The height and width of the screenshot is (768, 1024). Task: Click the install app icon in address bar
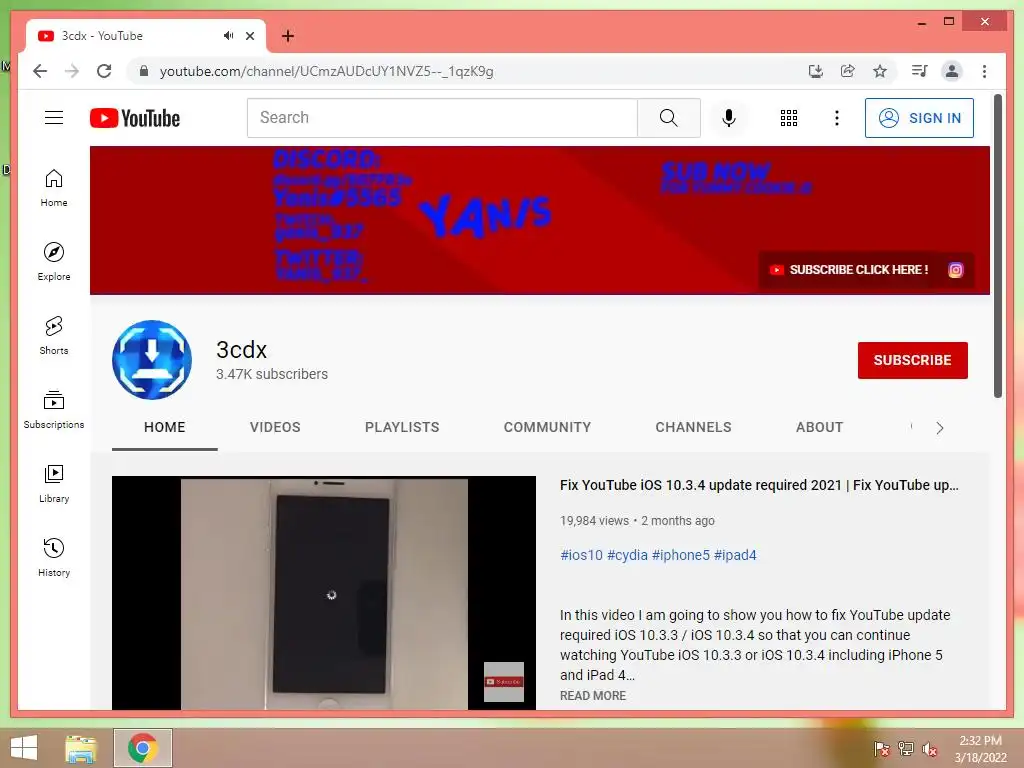point(816,71)
